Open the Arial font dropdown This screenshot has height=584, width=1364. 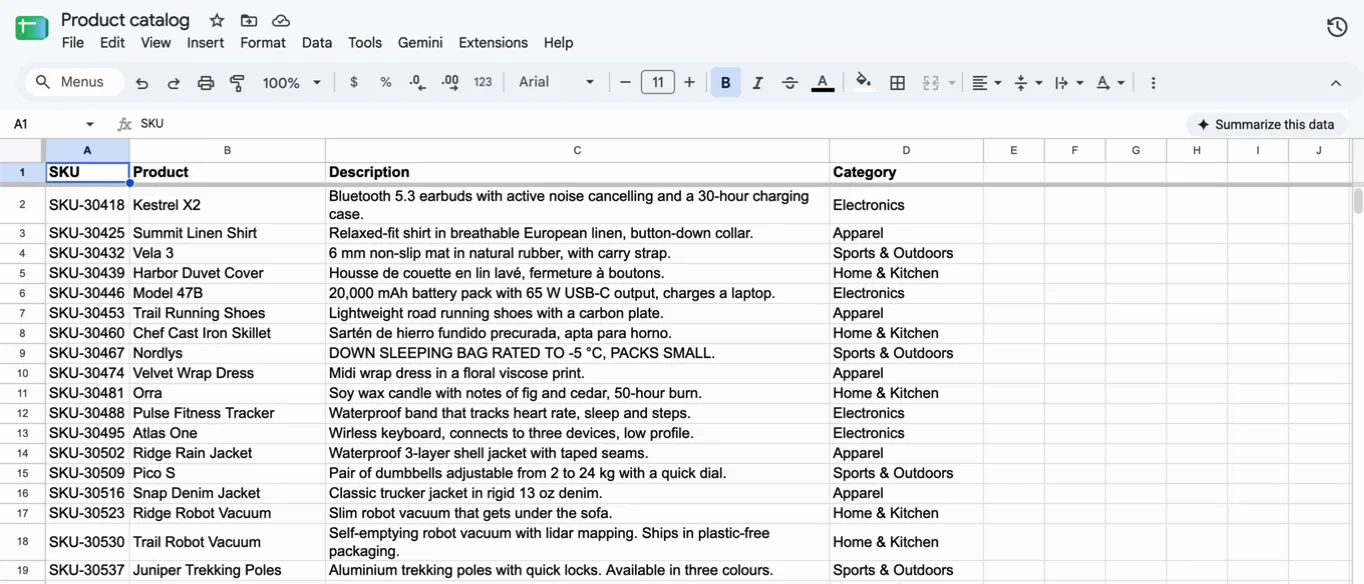coord(556,83)
